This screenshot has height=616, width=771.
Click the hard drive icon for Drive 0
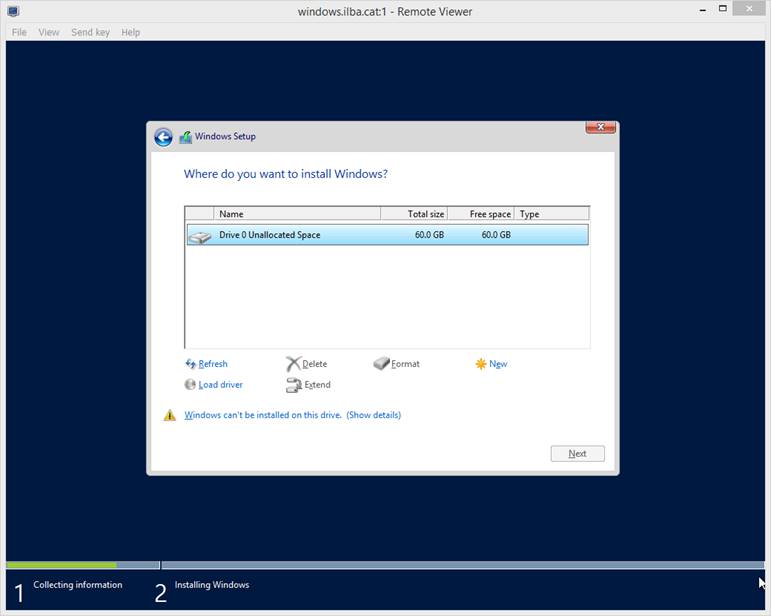[x=200, y=236]
